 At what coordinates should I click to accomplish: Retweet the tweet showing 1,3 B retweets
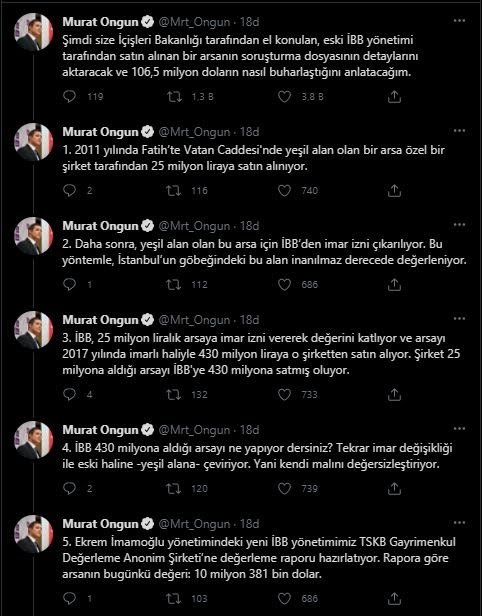click(x=174, y=97)
